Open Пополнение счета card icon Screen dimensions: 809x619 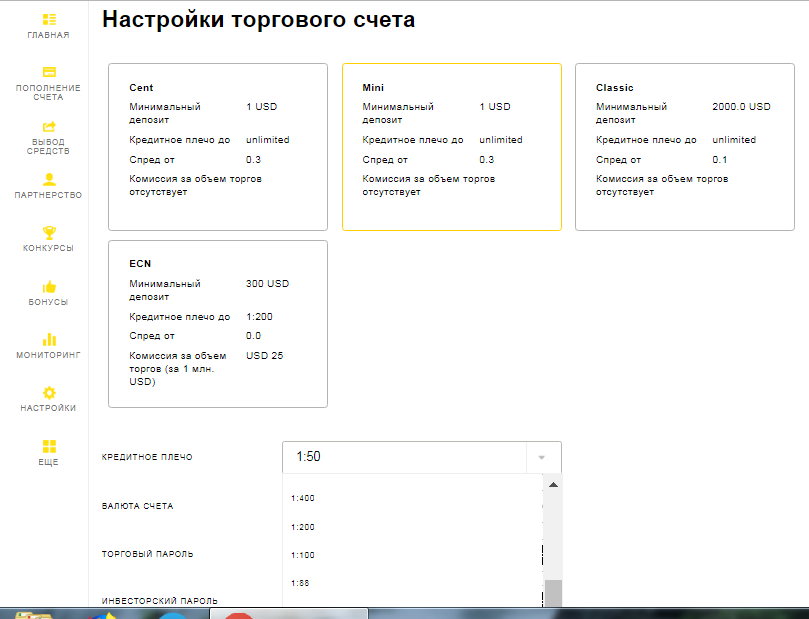click(49, 72)
